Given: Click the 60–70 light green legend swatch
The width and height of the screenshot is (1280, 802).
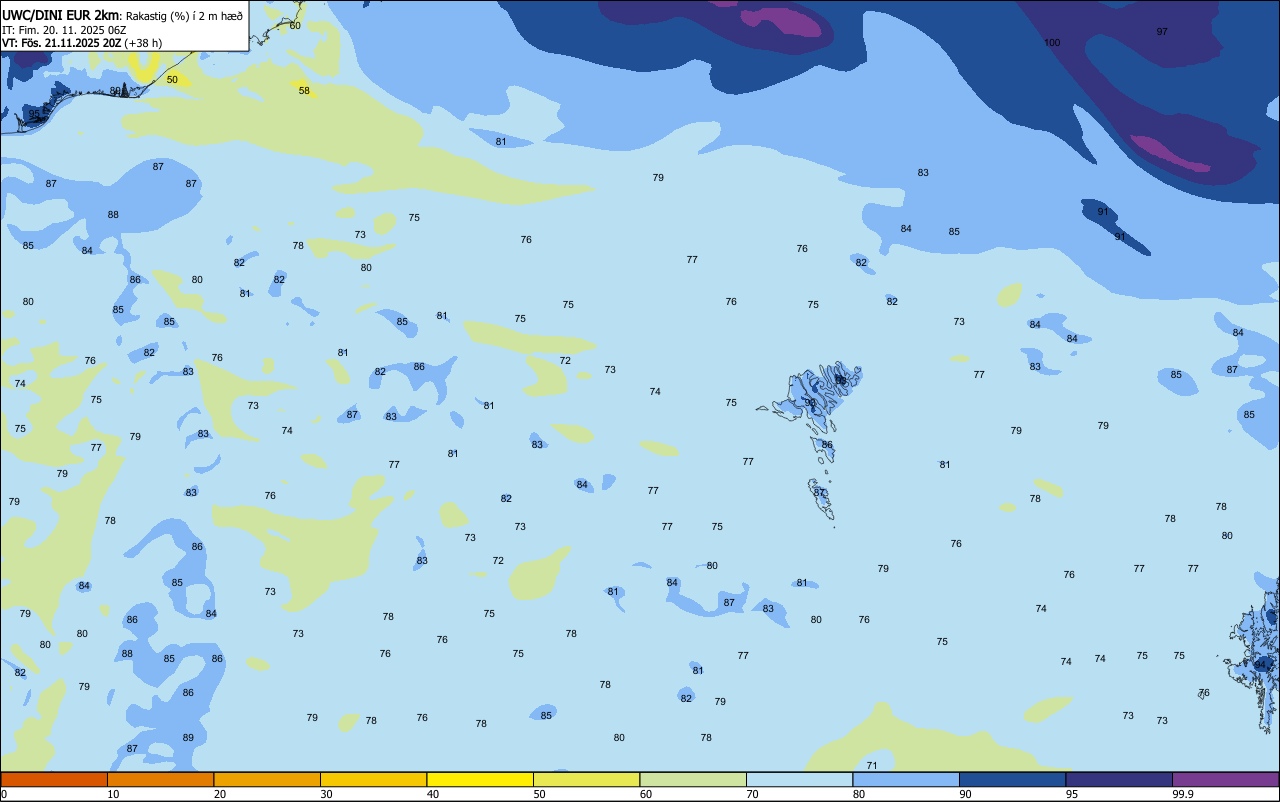Looking at the screenshot, I should point(693,780).
